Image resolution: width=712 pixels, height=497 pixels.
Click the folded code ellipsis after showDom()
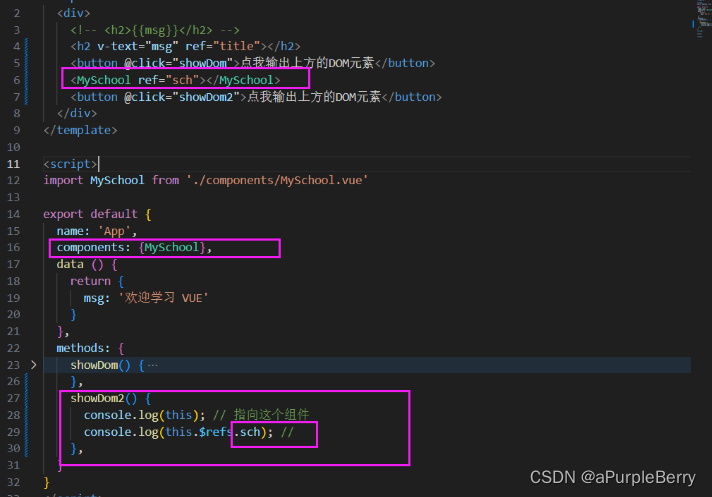pyautogui.click(x=153, y=365)
